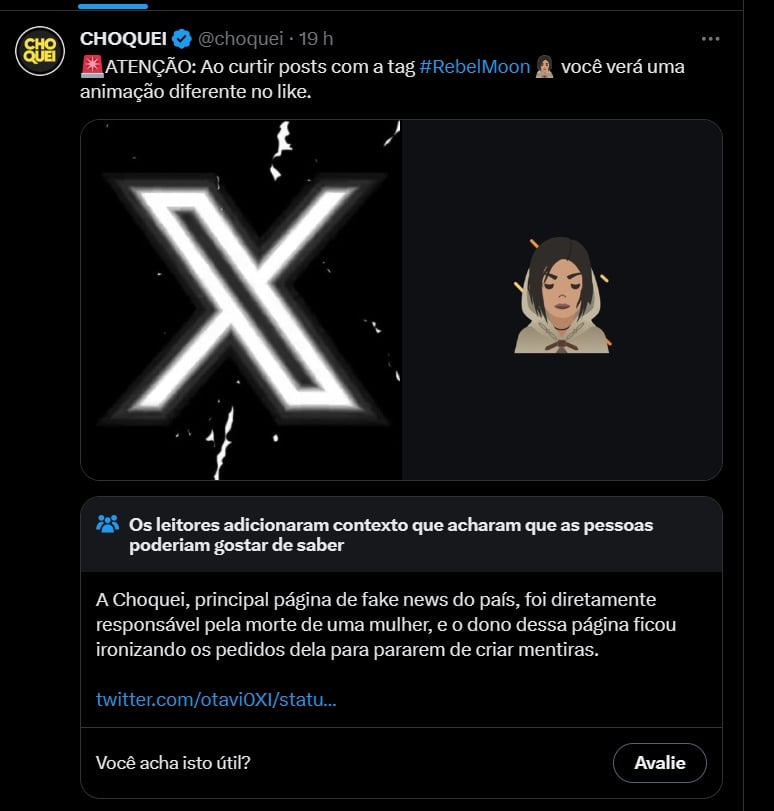This screenshot has width=774, height=811.
Task: Open the 19 h timestamp link
Action: (x=317, y=39)
